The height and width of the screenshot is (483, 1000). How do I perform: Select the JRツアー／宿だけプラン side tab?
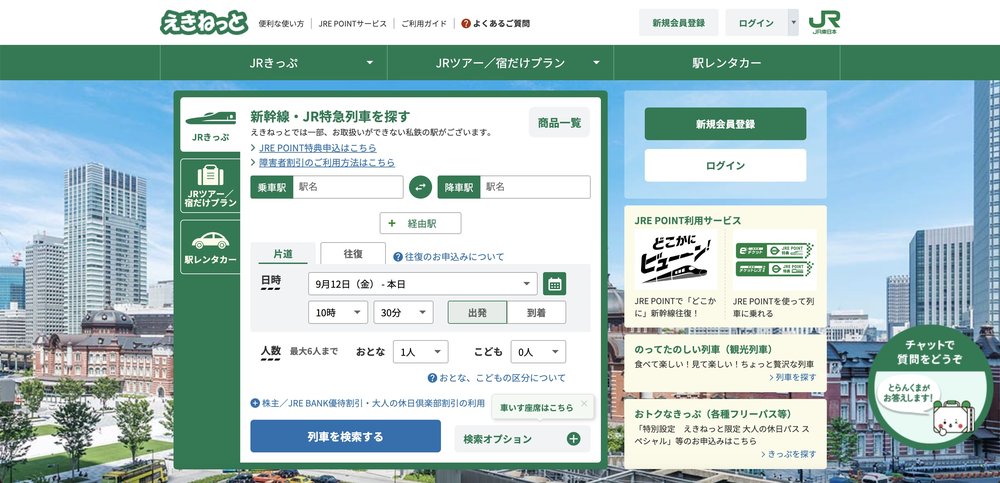point(210,185)
